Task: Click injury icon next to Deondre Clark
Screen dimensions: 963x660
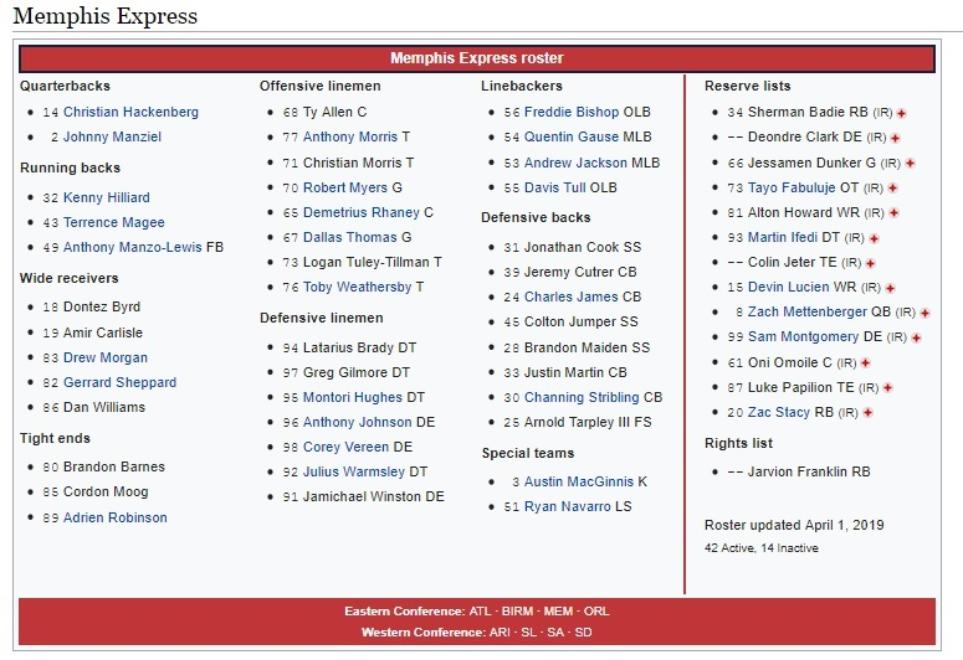Action: pos(895,138)
